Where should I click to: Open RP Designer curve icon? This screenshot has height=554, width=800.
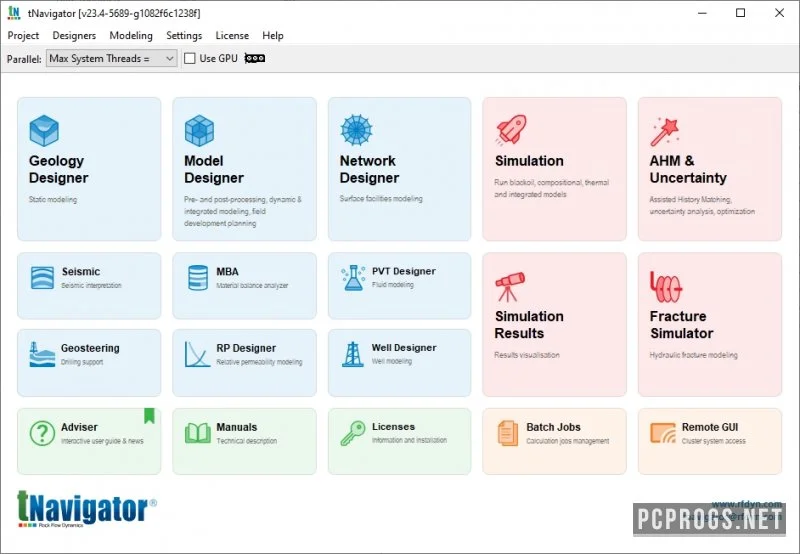[197, 354]
